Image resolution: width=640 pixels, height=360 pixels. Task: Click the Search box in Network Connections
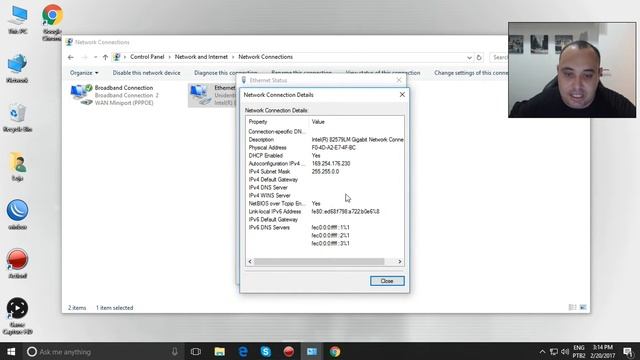pyautogui.click(x=499, y=58)
